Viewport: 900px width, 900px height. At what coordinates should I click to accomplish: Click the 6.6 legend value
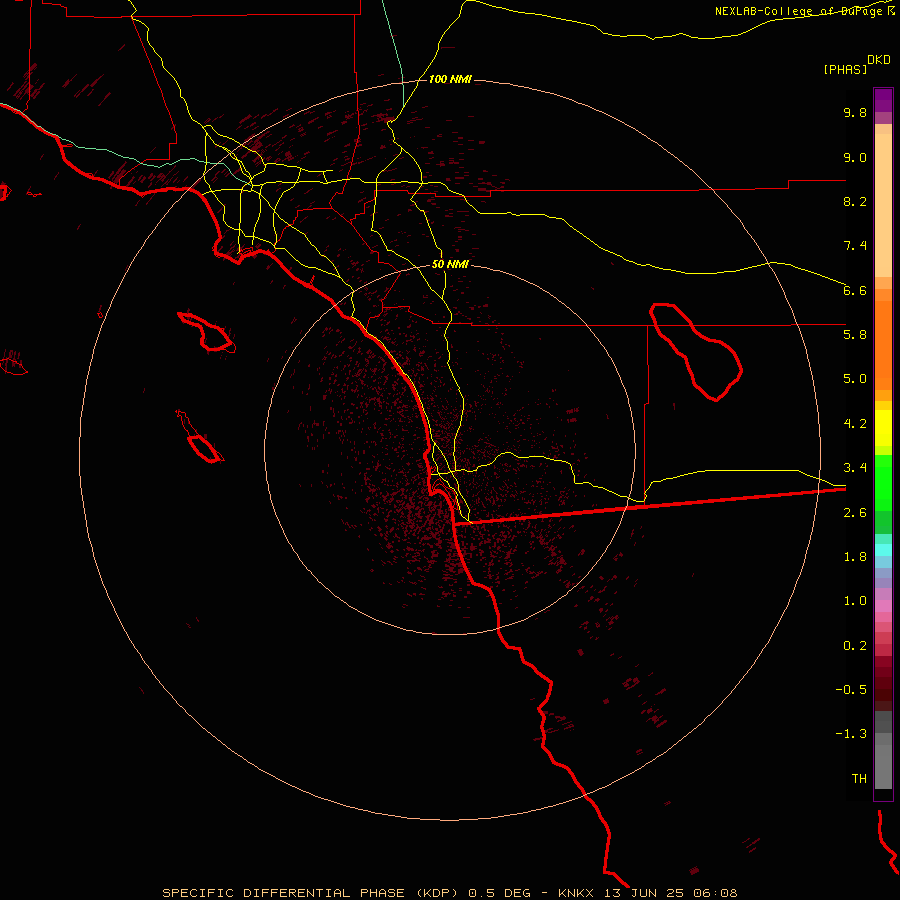[x=855, y=290]
